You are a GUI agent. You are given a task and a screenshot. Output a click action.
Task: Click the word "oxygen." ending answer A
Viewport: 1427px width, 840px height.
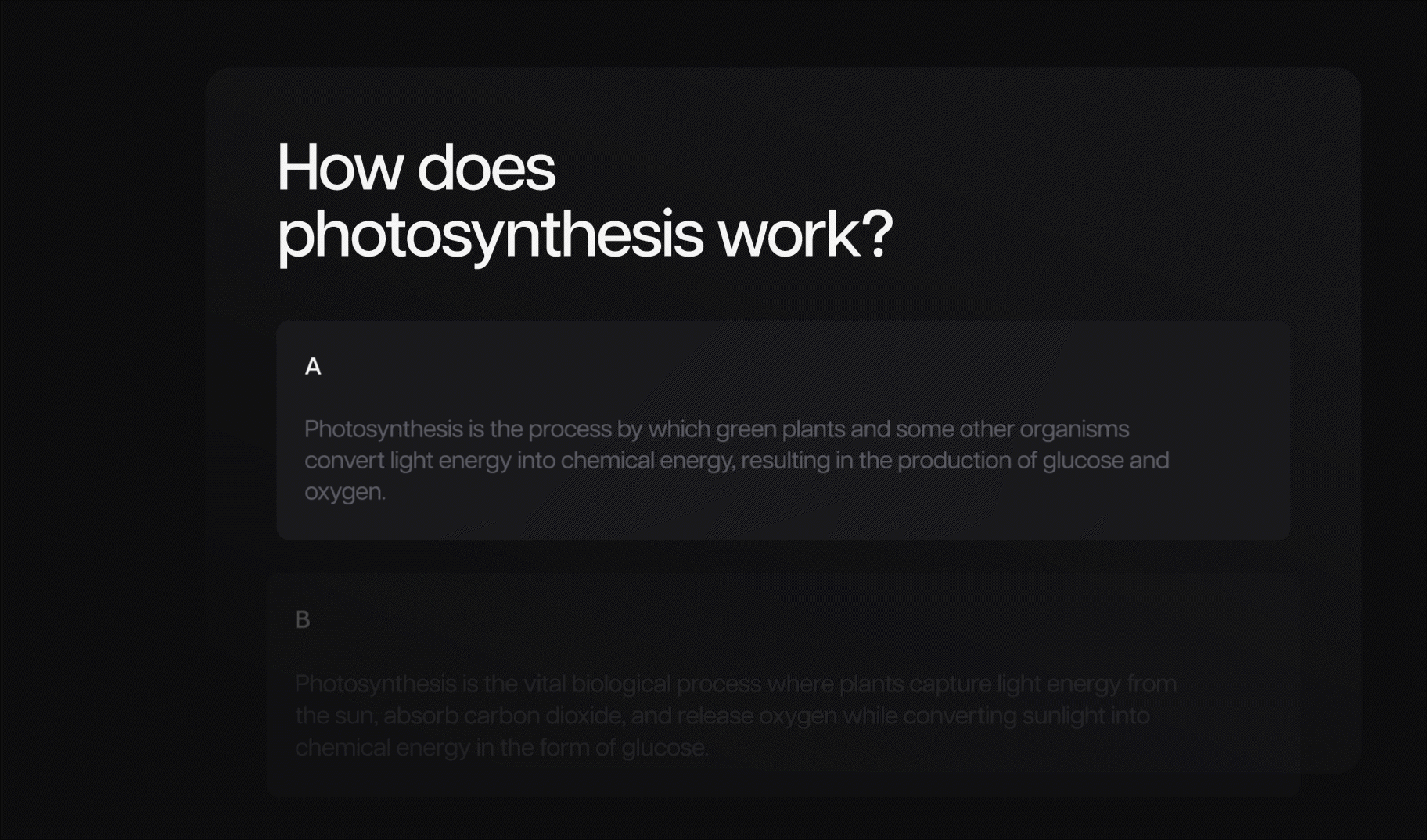(345, 493)
